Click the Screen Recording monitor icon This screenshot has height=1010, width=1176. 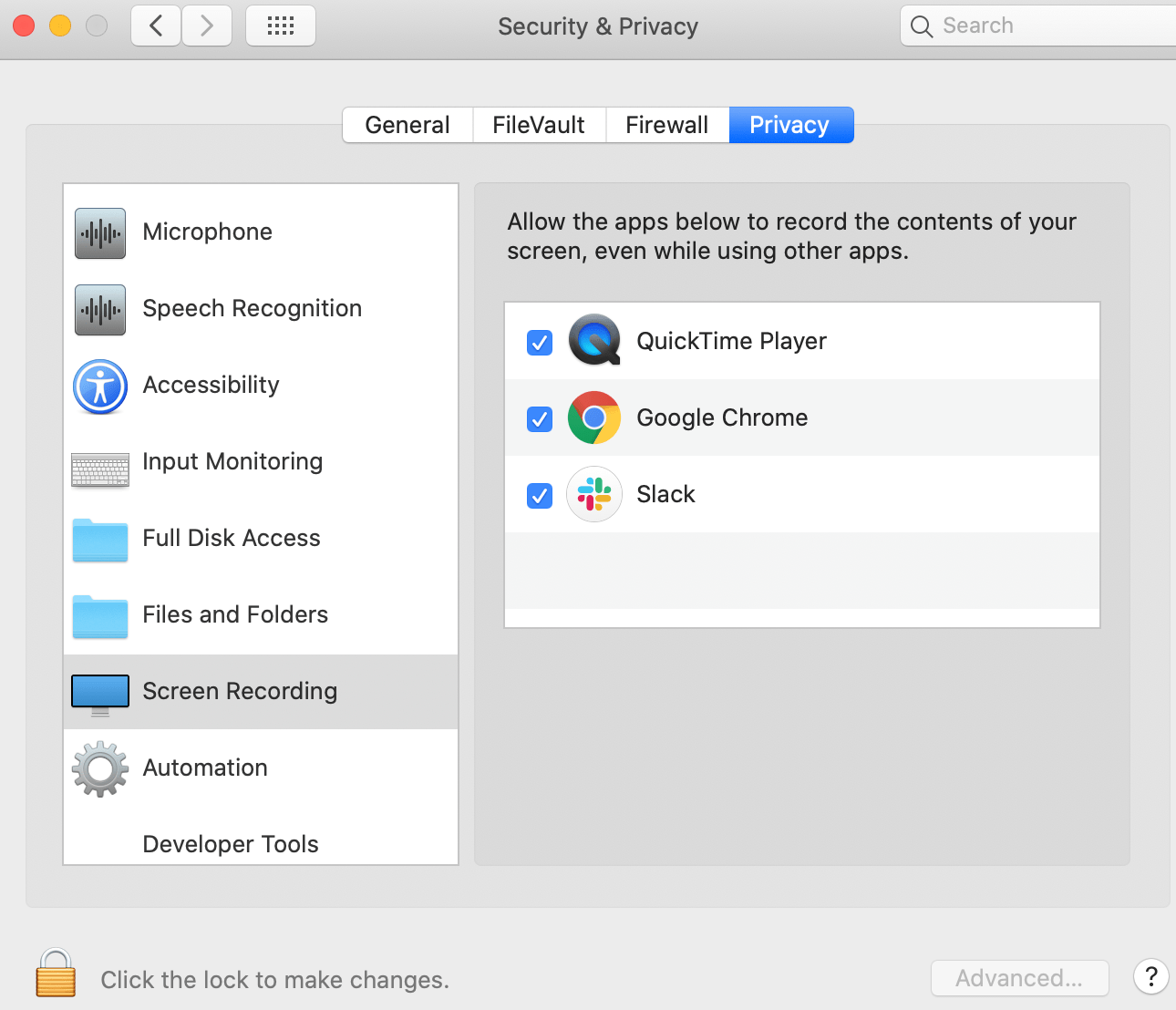click(x=100, y=695)
